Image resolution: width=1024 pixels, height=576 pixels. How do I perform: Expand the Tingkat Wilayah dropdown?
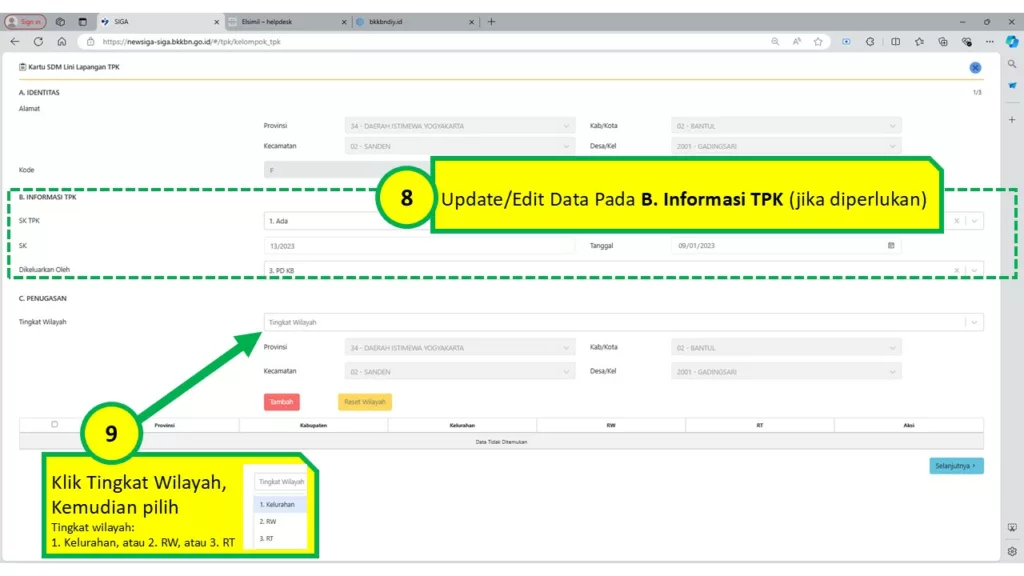[974, 322]
